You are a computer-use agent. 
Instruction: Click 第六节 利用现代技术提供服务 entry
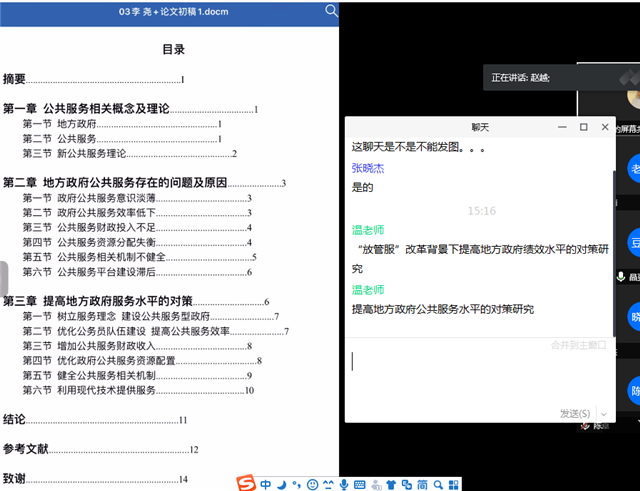(138, 390)
